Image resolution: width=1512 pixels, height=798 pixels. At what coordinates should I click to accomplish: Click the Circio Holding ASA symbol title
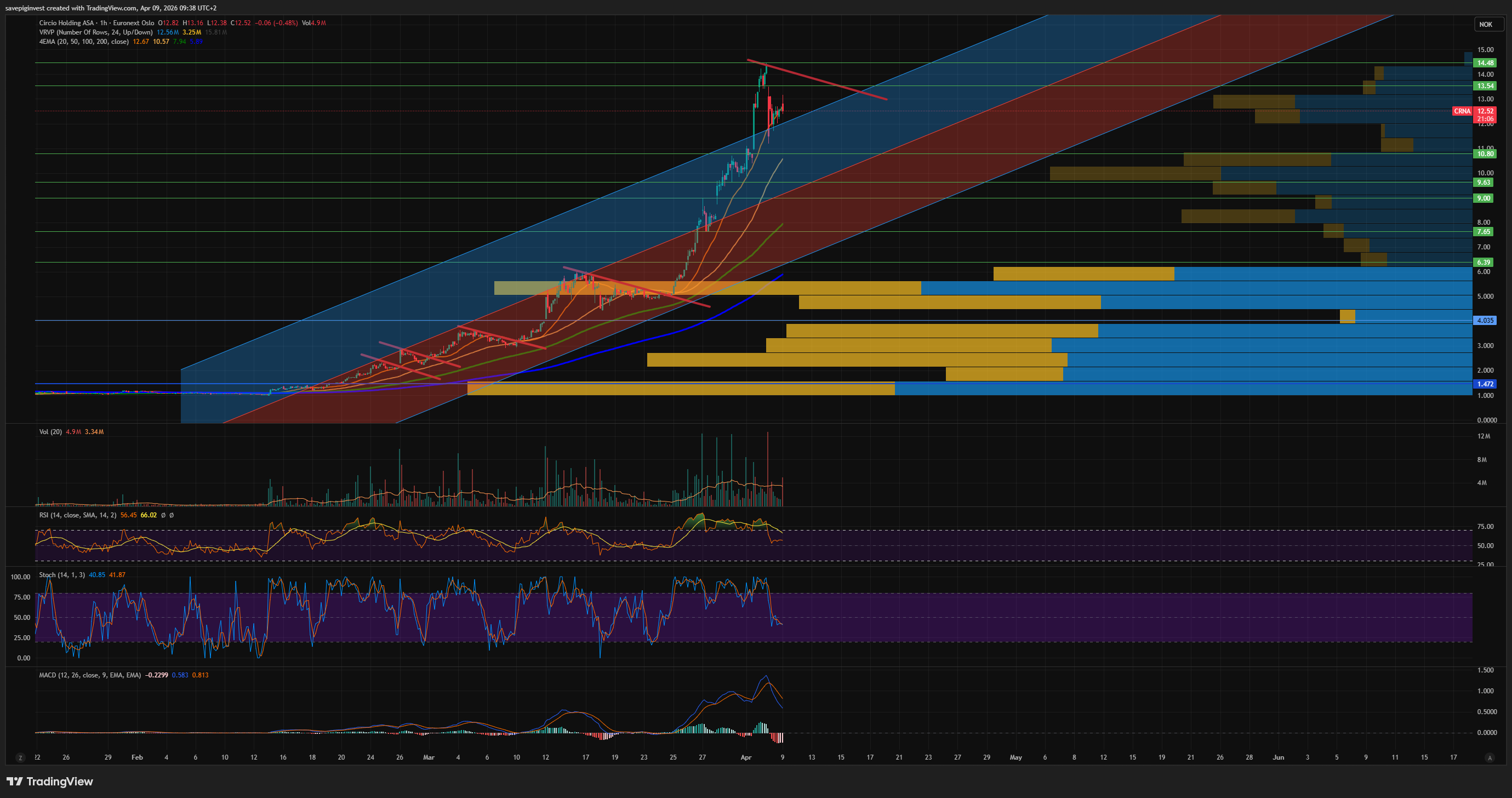[x=66, y=23]
